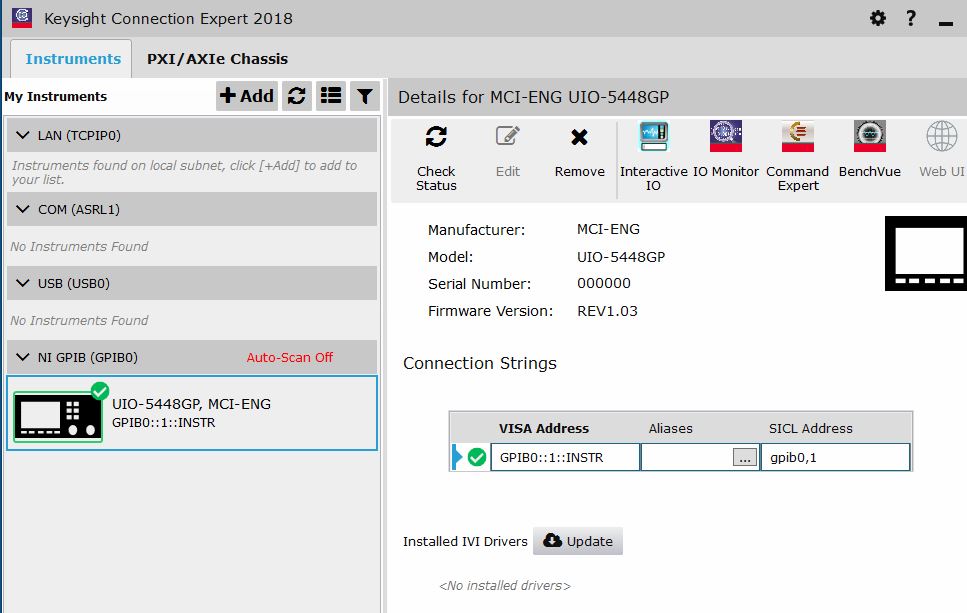Click the Firmware Version REV1.03 value
This screenshot has width=967, height=613.
click(607, 311)
